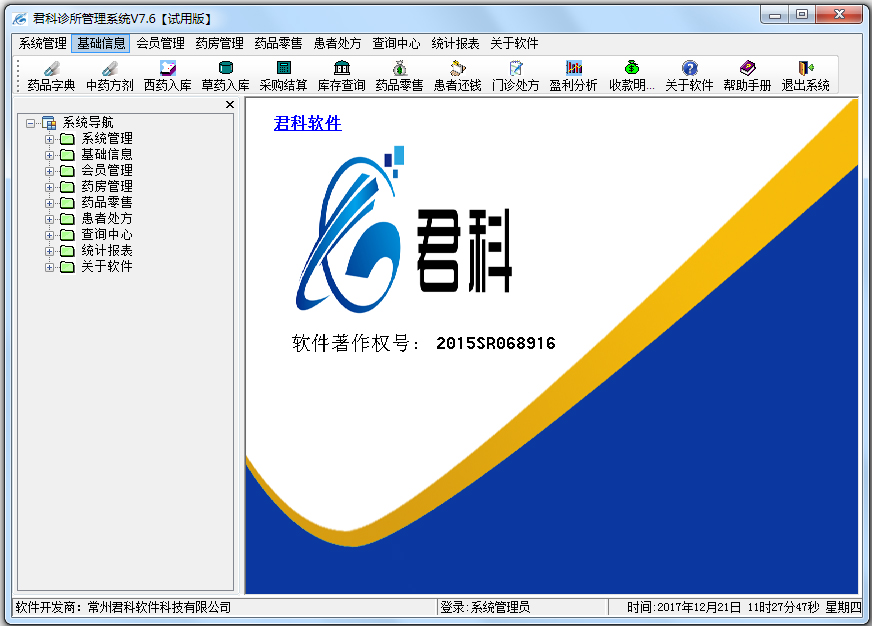
Task: Open the 患者处方 menu
Action: [x=337, y=43]
